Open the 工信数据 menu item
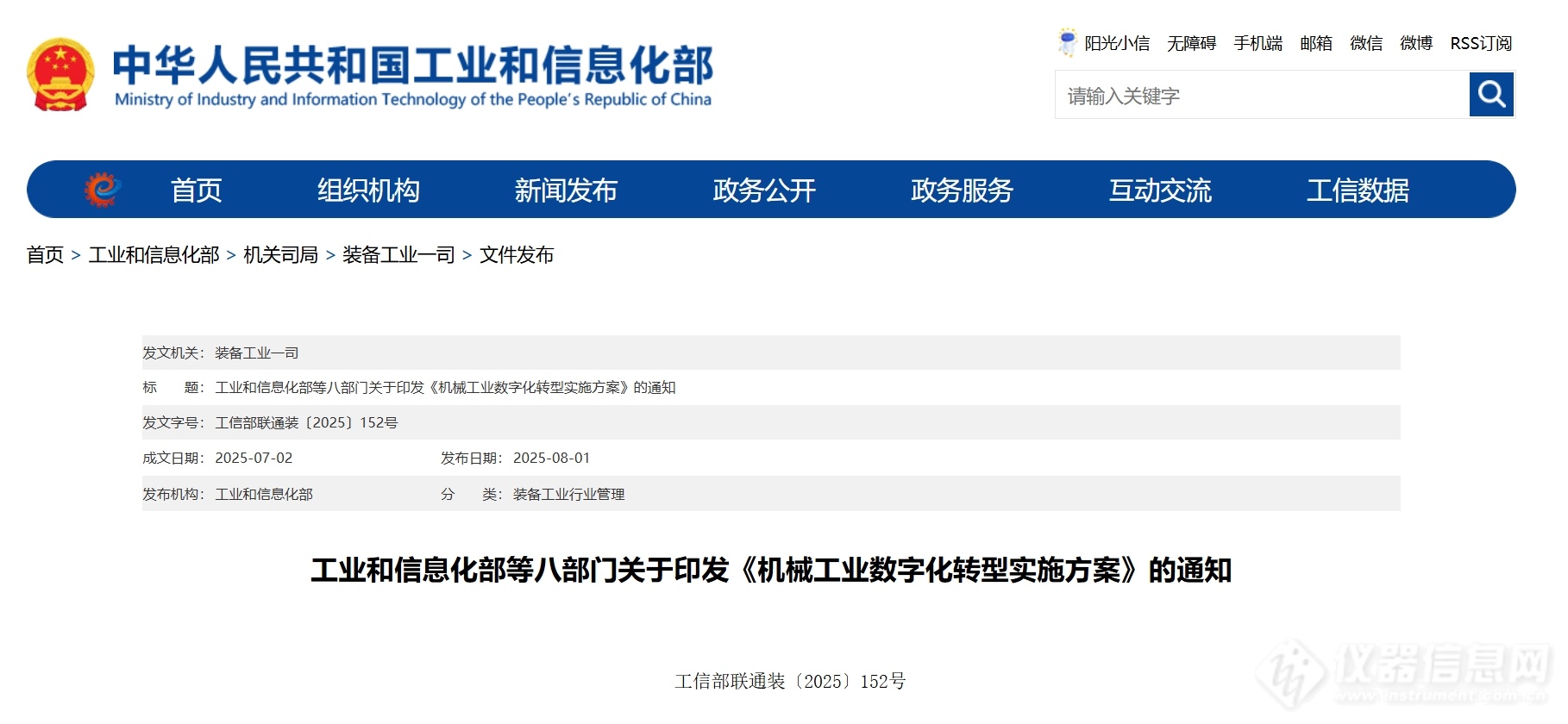 [x=1358, y=190]
